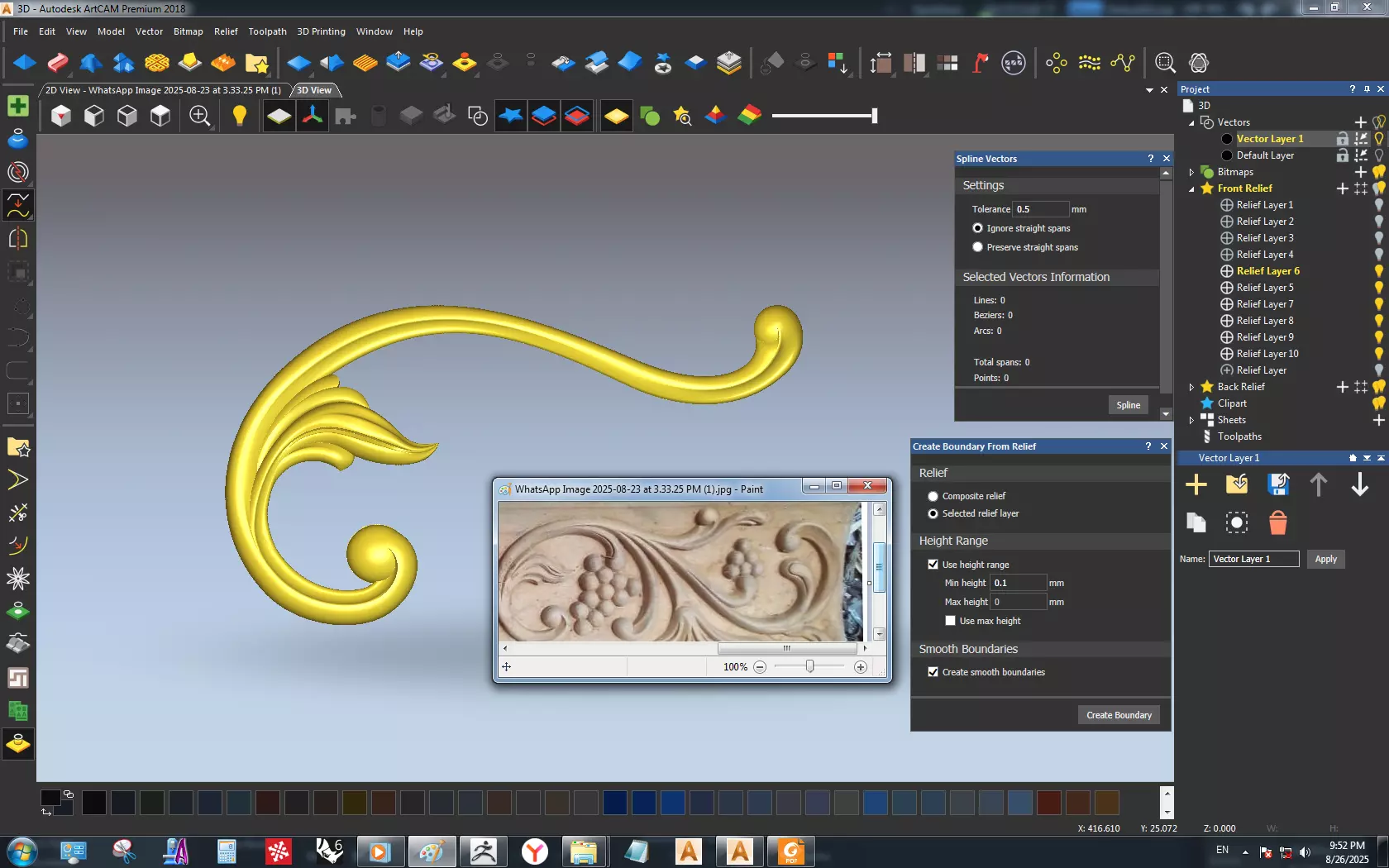Click the colored relief layers icon in 3D toolbar
Image resolution: width=1389 pixels, height=868 pixels.
click(749, 116)
